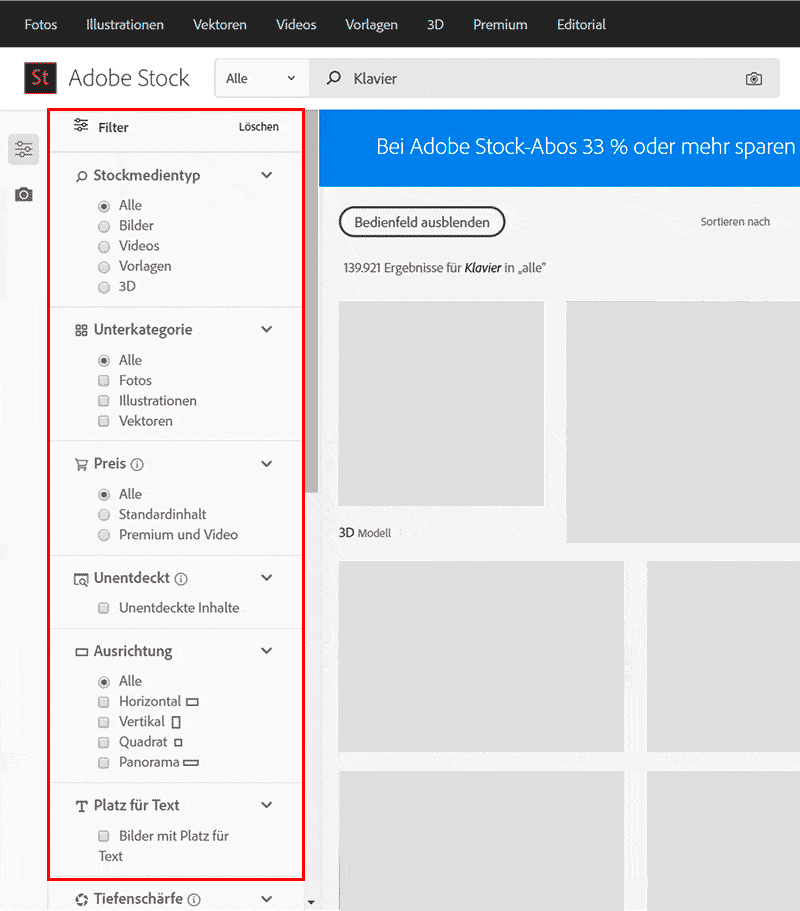Click the filter panel scrollbar thumb
This screenshot has width=800, height=911.
tap(312, 301)
